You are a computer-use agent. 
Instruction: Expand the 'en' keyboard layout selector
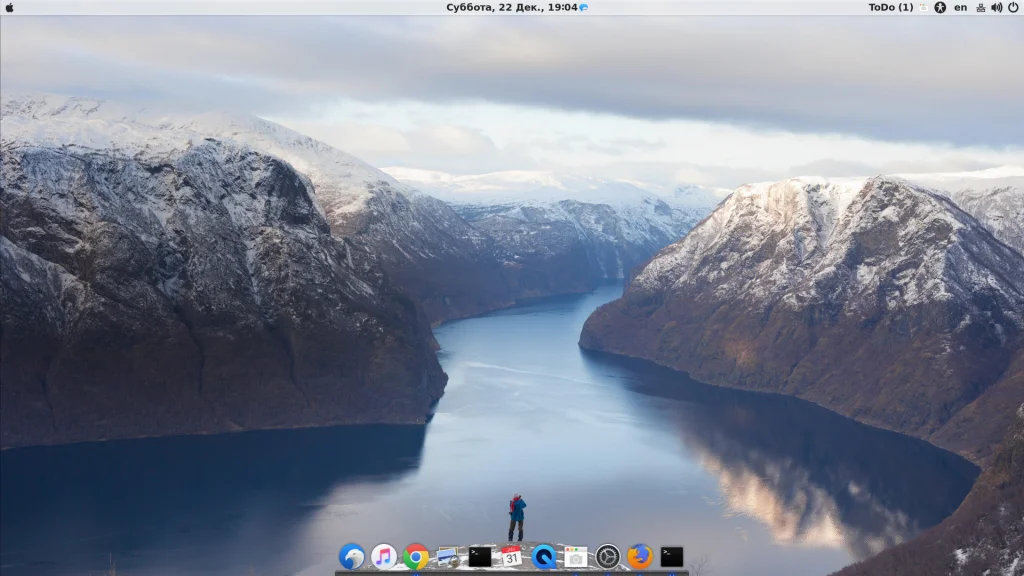[x=960, y=7]
